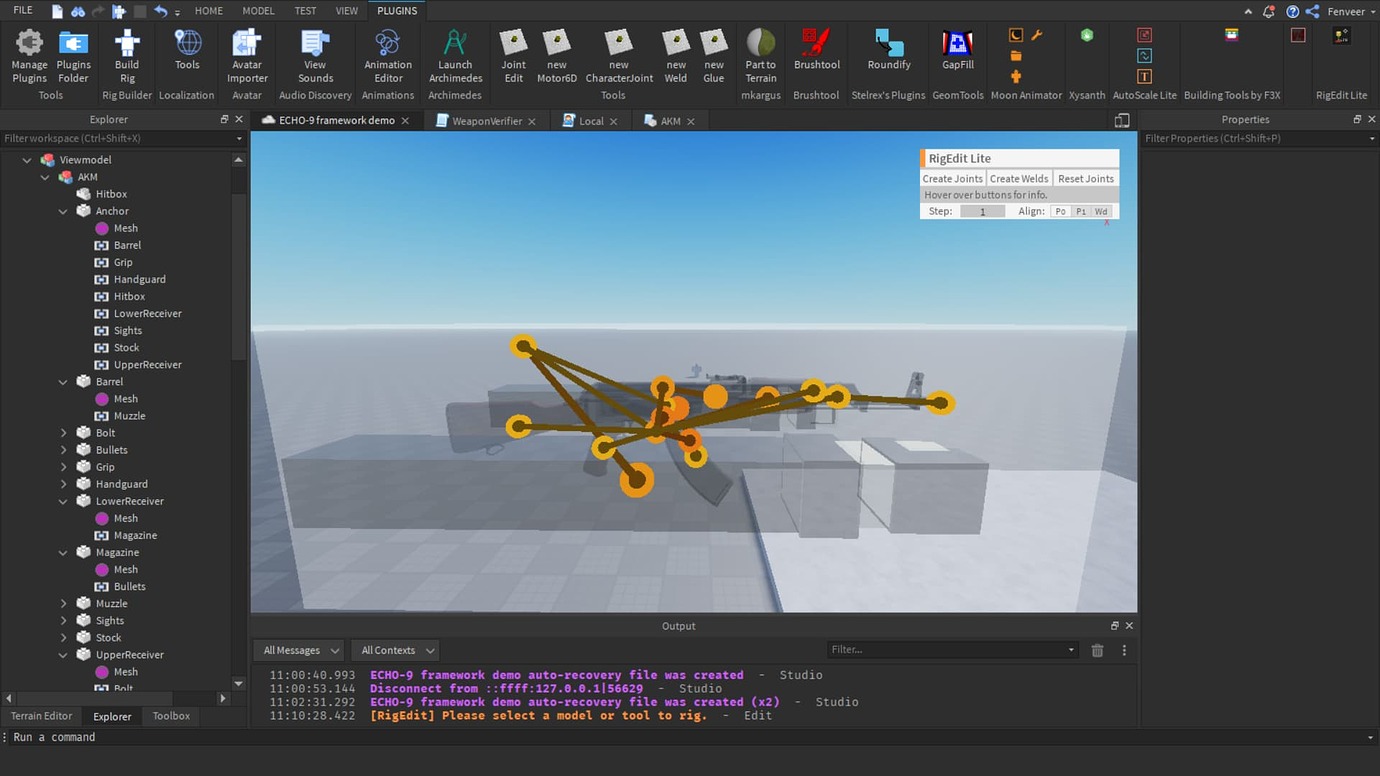The width and height of the screenshot is (1380, 776).
Task: Create a new Glue
Action: [714, 57]
